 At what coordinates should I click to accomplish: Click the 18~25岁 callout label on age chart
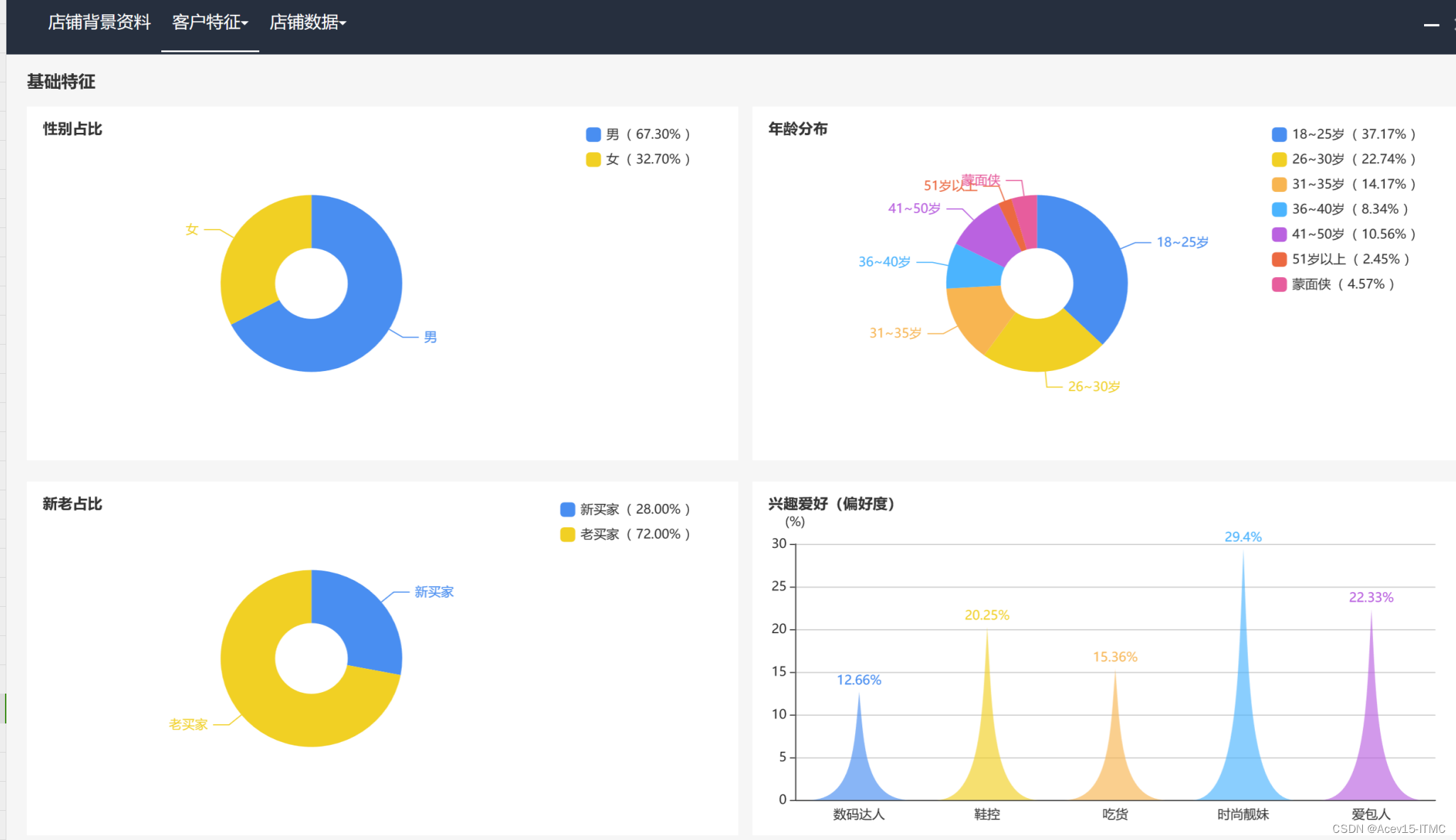1183,242
